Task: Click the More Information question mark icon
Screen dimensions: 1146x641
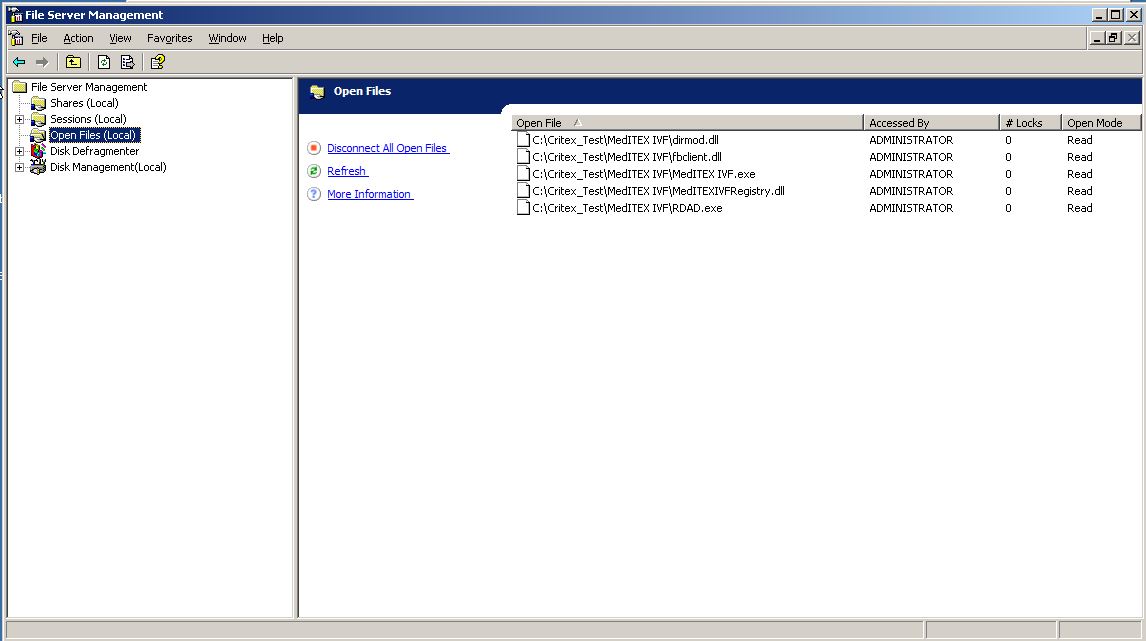Action: 314,194
